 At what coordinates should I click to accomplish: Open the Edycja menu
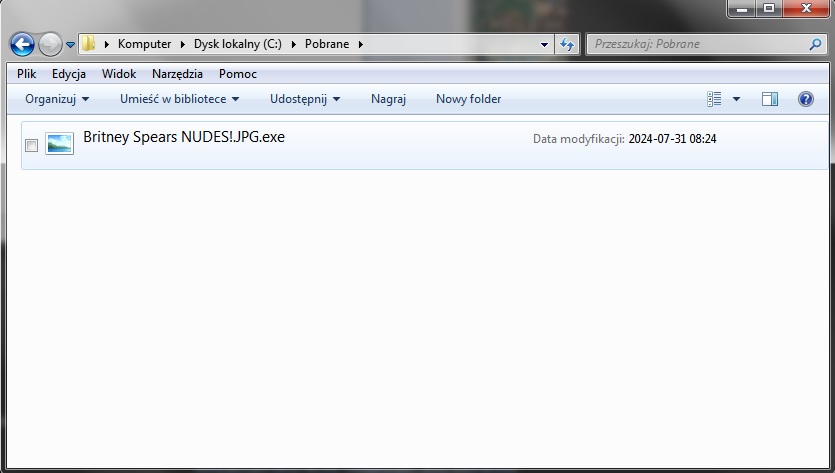coord(69,74)
